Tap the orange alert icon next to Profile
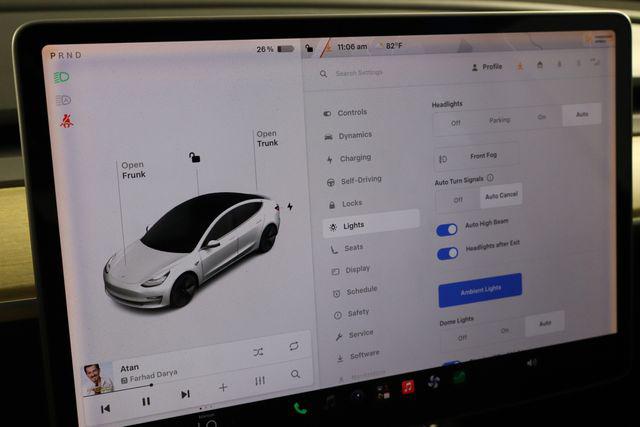Screen dimensions: 640x427 [x=520, y=66]
